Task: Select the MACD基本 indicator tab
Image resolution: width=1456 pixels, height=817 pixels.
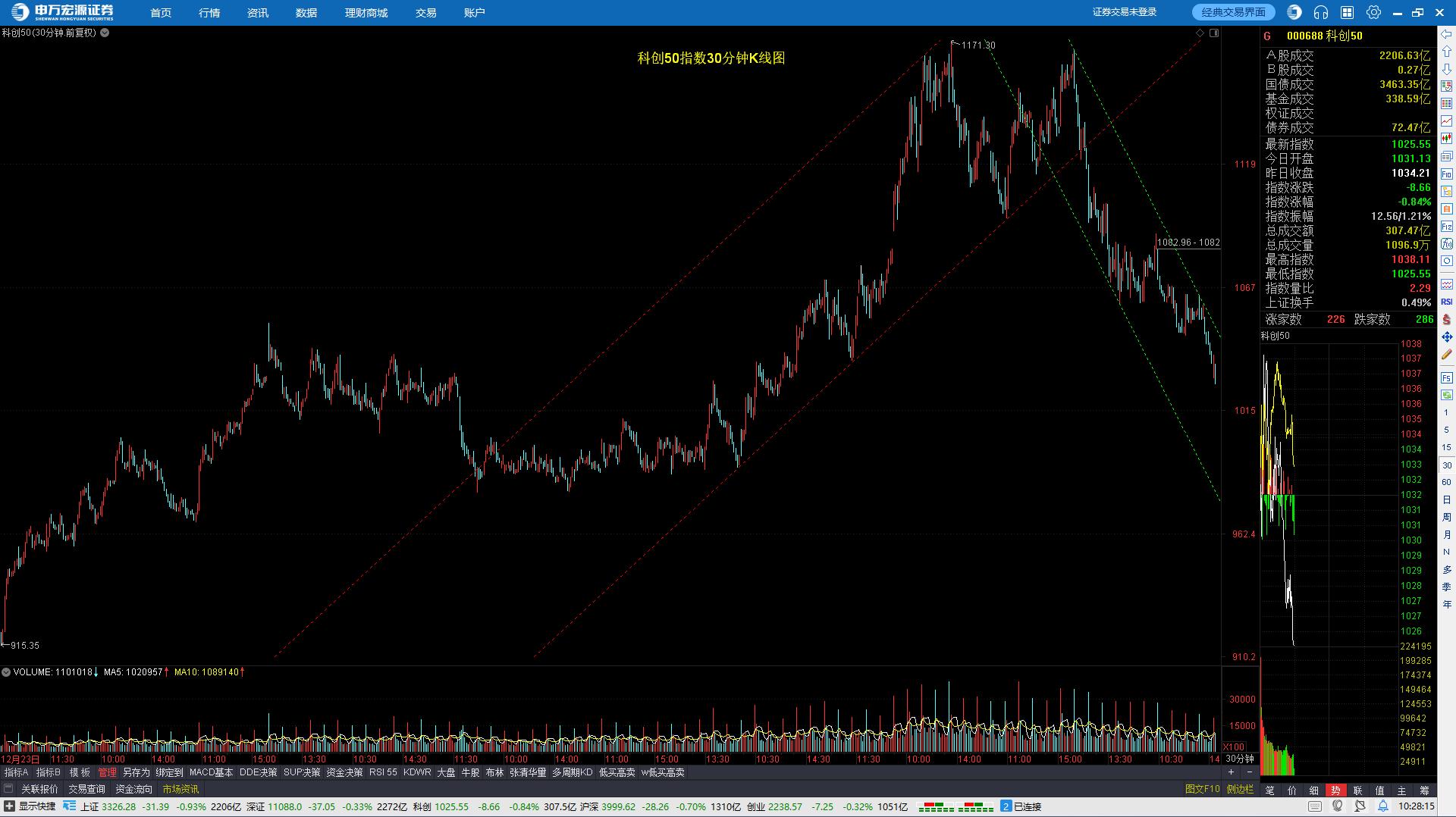Action: (x=211, y=772)
